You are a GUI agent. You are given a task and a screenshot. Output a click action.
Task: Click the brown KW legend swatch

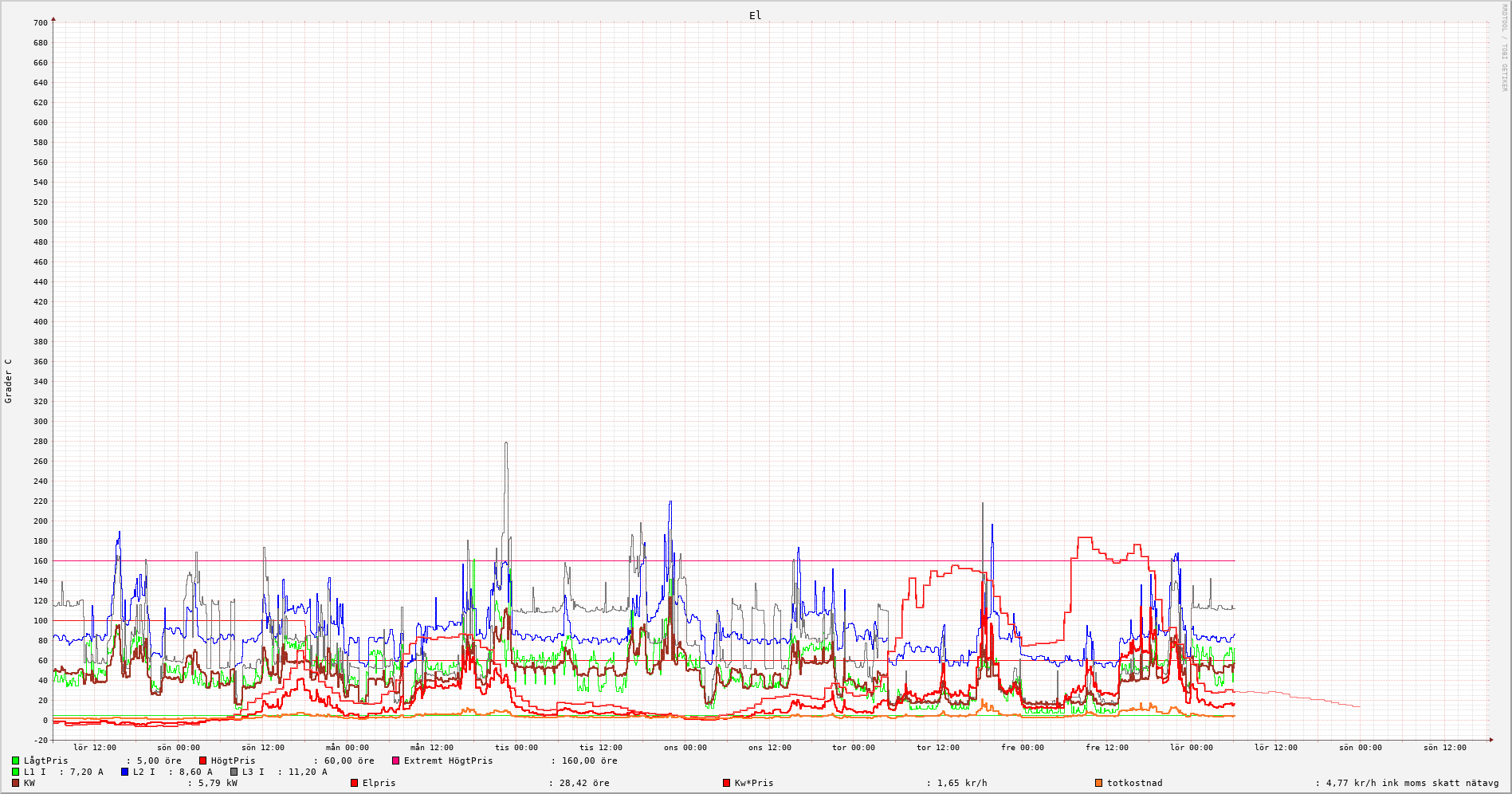pyautogui.click(x=15, y=783)
